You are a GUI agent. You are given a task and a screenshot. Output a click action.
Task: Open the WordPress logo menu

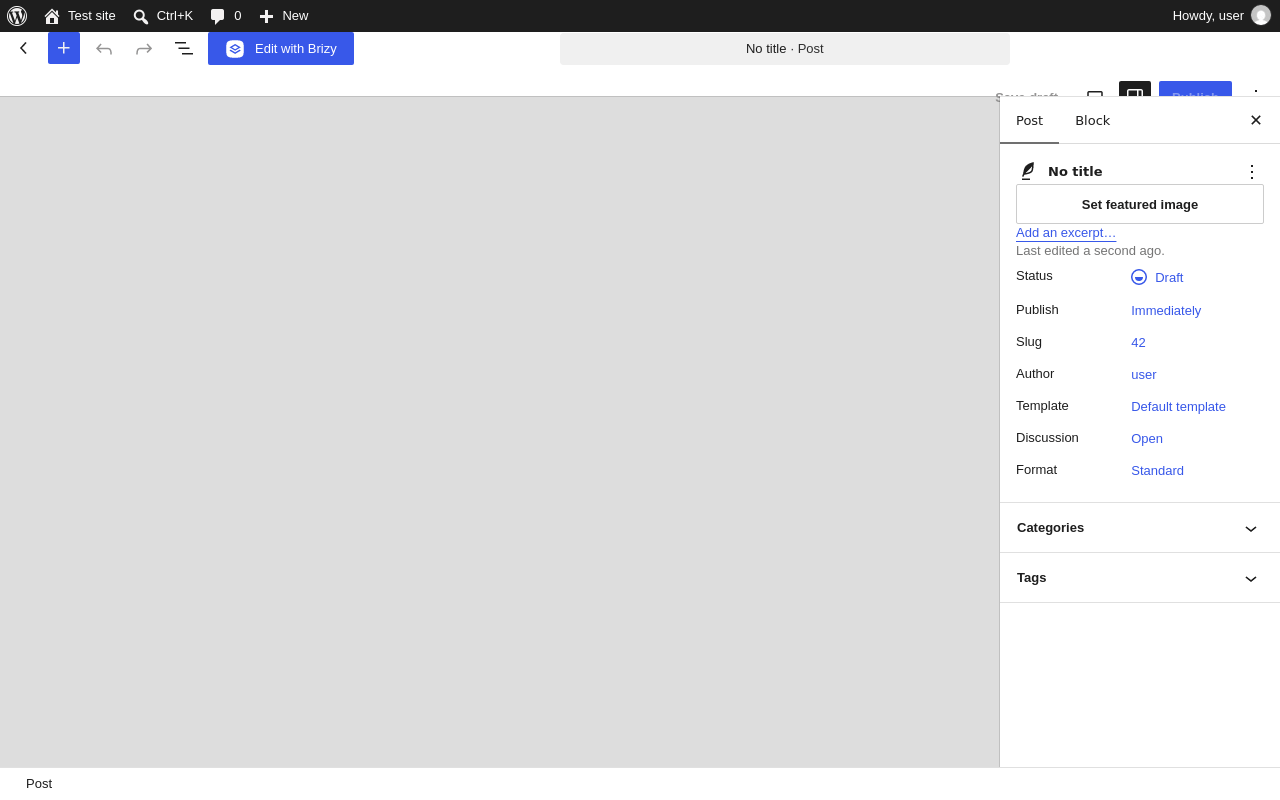click(x=17, y=16)
